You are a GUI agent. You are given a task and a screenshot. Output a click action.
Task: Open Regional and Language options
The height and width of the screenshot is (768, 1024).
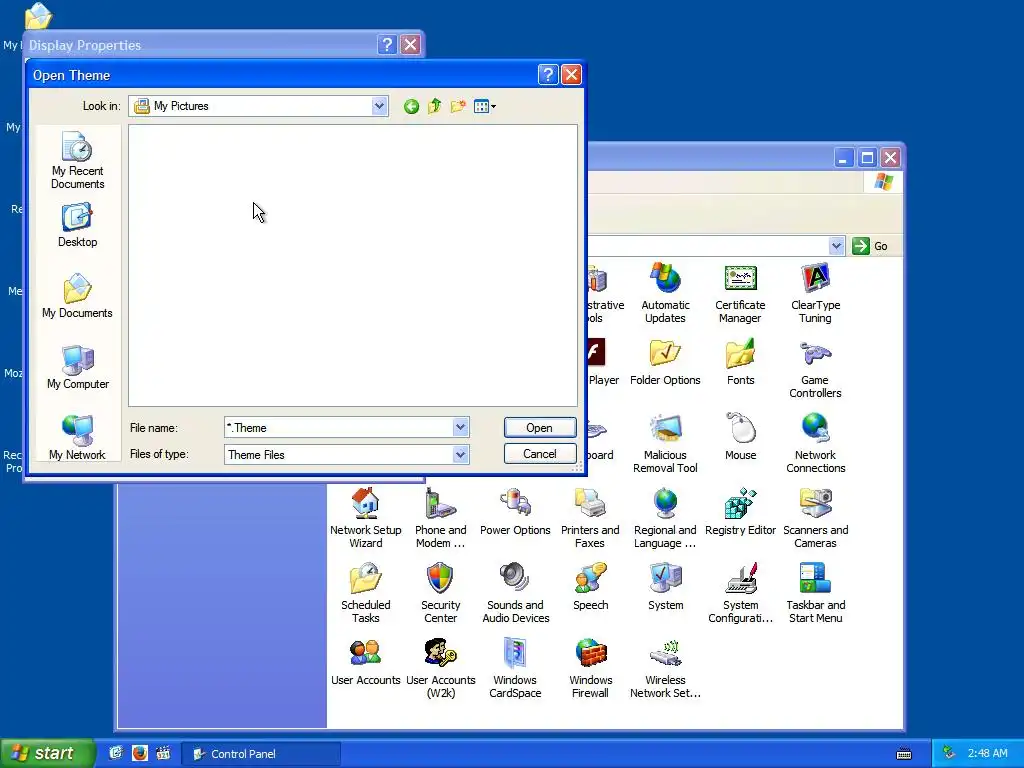665,519
